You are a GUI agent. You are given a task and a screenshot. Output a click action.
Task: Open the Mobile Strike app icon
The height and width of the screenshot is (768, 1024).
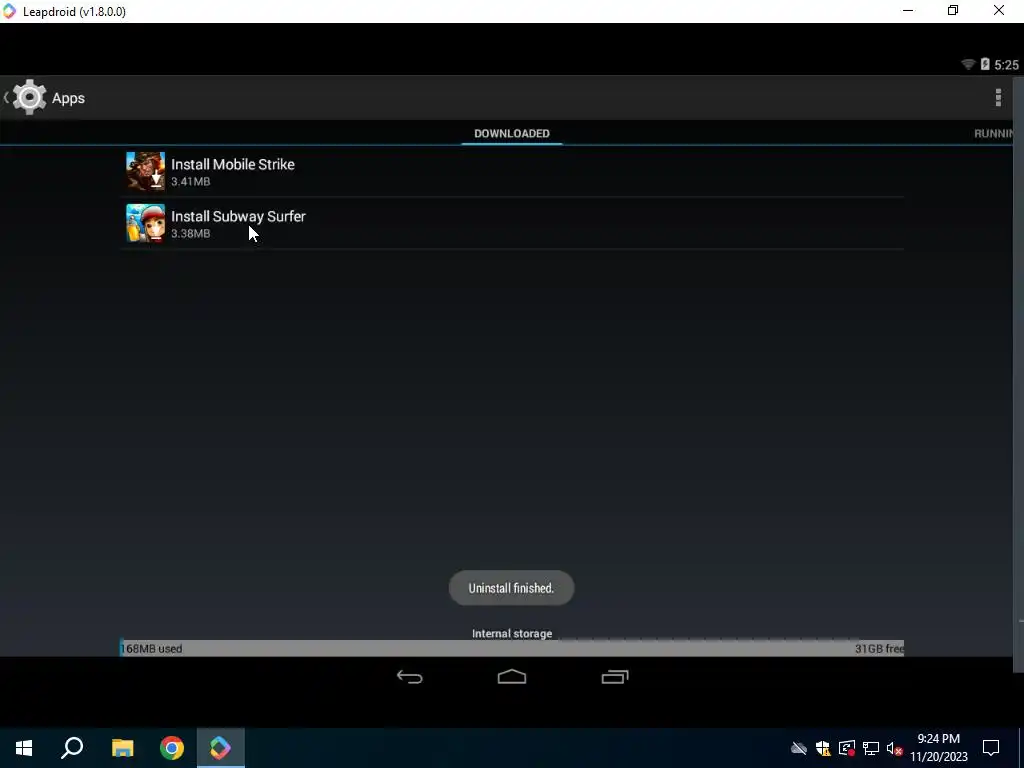click(145, 170)
